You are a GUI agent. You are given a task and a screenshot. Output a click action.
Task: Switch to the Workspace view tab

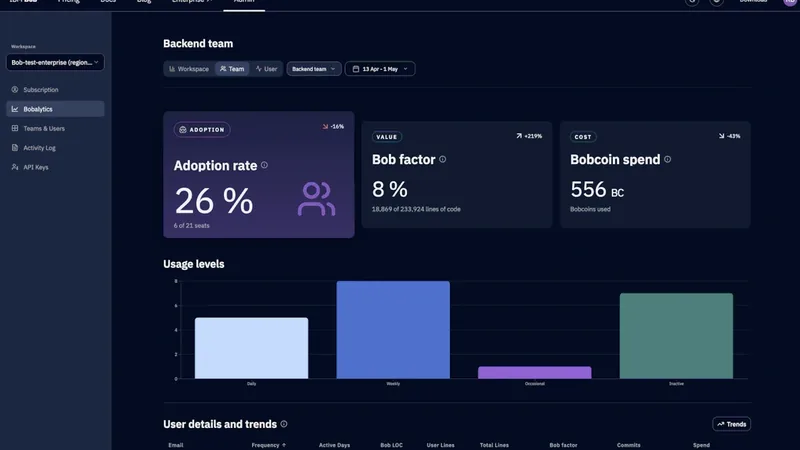click(x=189, y=69)
